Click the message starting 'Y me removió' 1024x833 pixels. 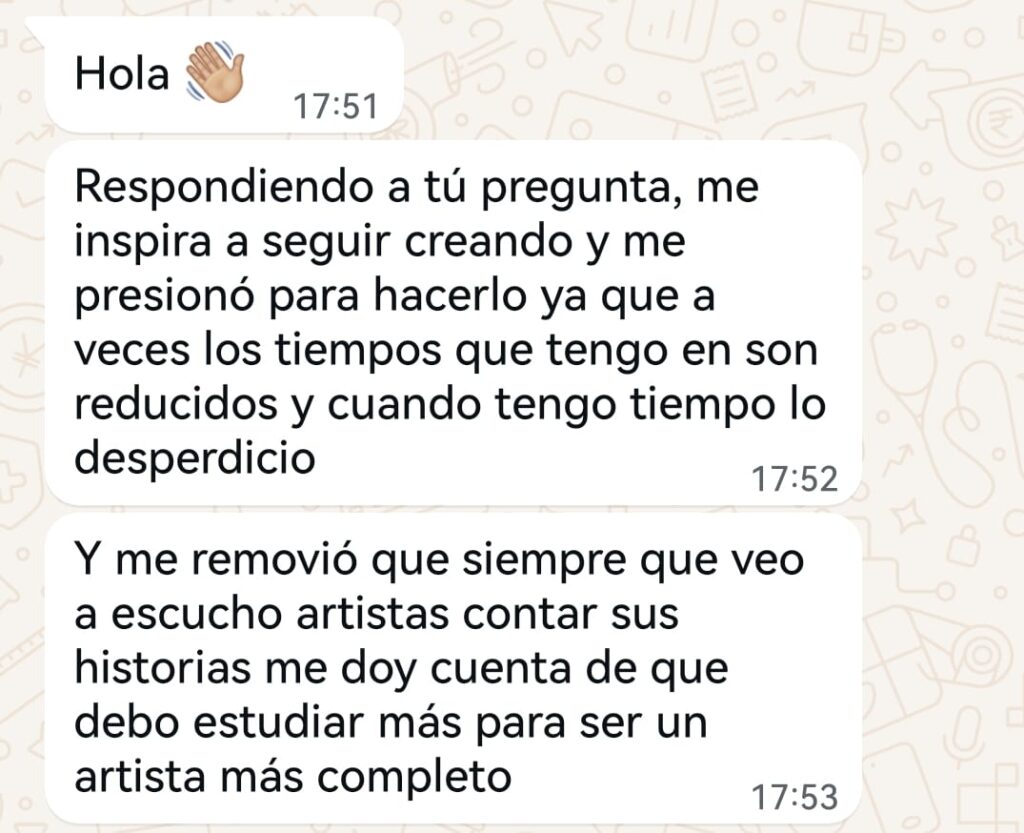click(453, 668)
